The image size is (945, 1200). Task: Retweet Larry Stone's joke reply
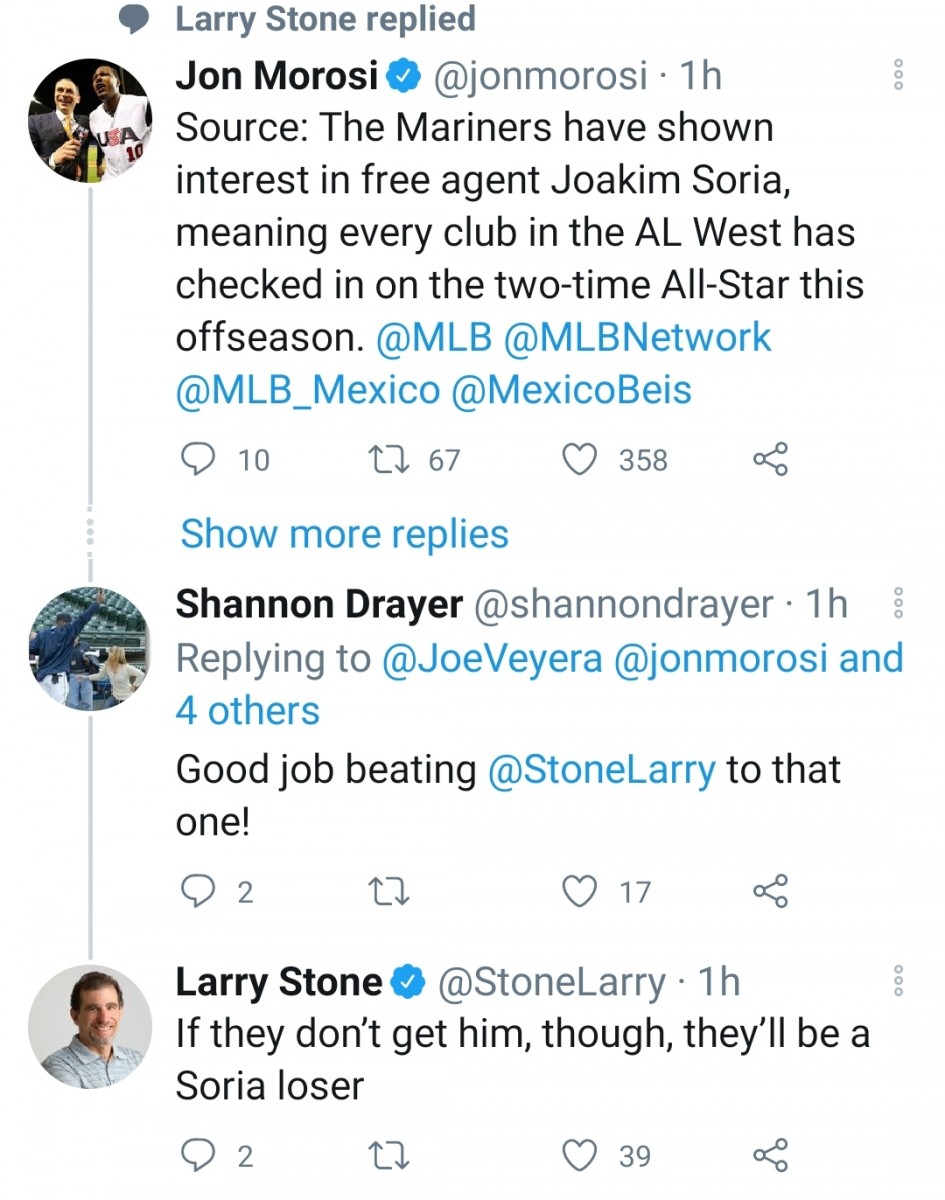tap(390, 1155)
